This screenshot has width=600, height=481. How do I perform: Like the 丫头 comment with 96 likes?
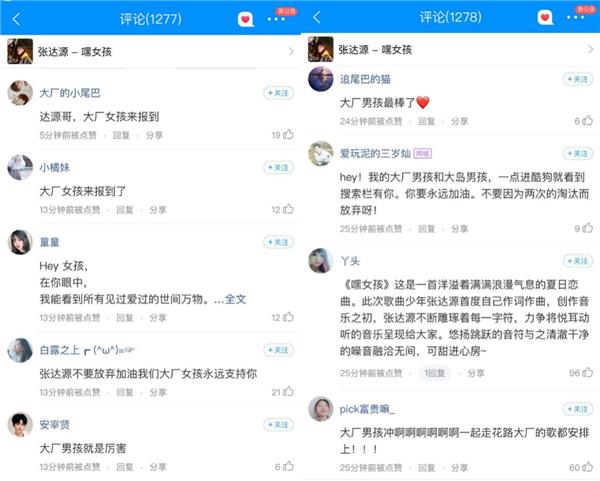coord(587,372)
